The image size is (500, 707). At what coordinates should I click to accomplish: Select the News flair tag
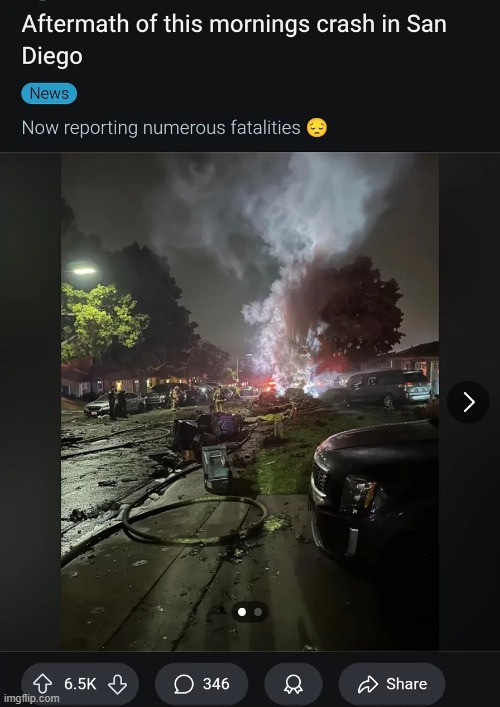[x=49, y=93]
